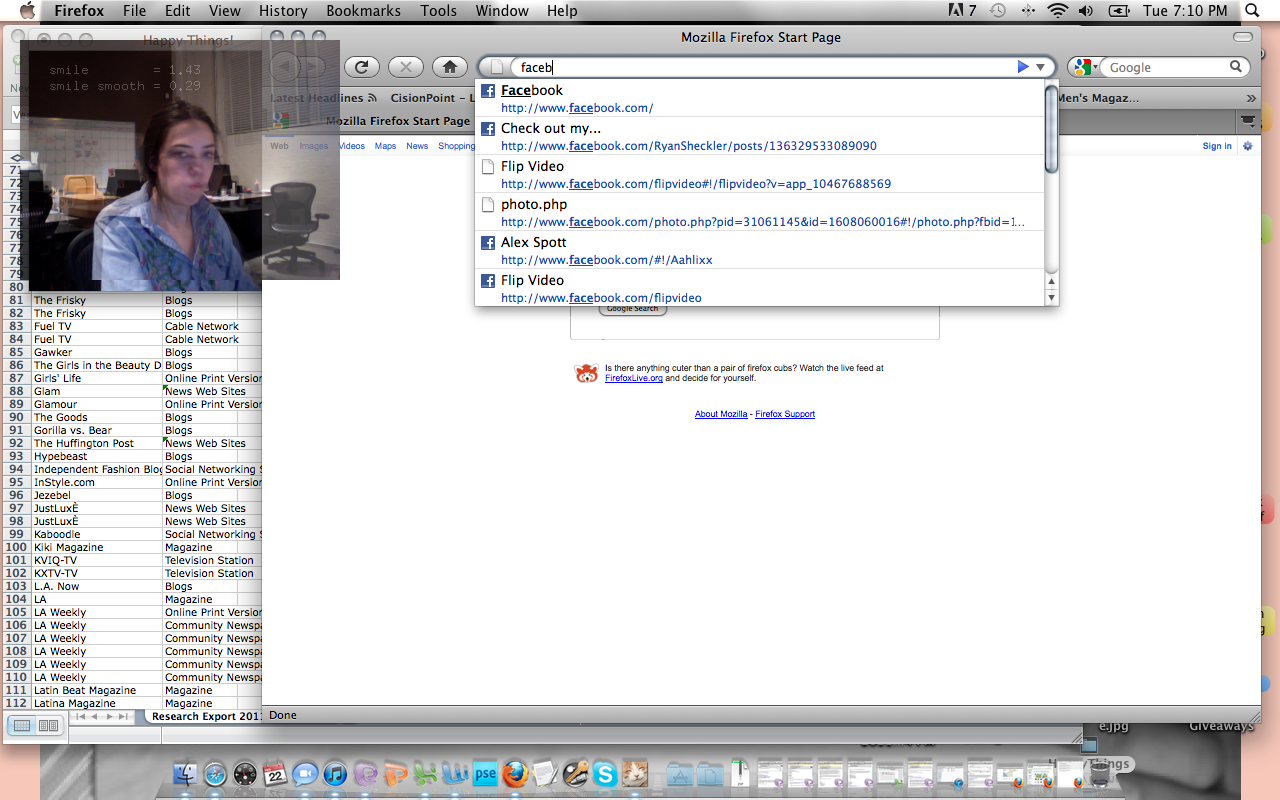The width and height of the screenshot is (1280, 800).
Task: Click the blue Go arrow in address bar
Action: pos(1022,67)
